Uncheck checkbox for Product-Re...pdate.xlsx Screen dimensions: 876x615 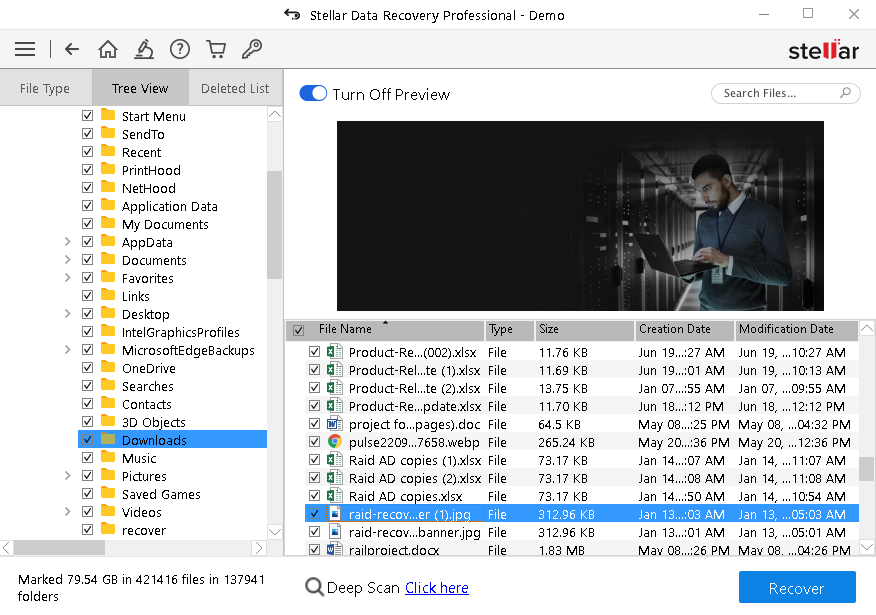(315, 406)
